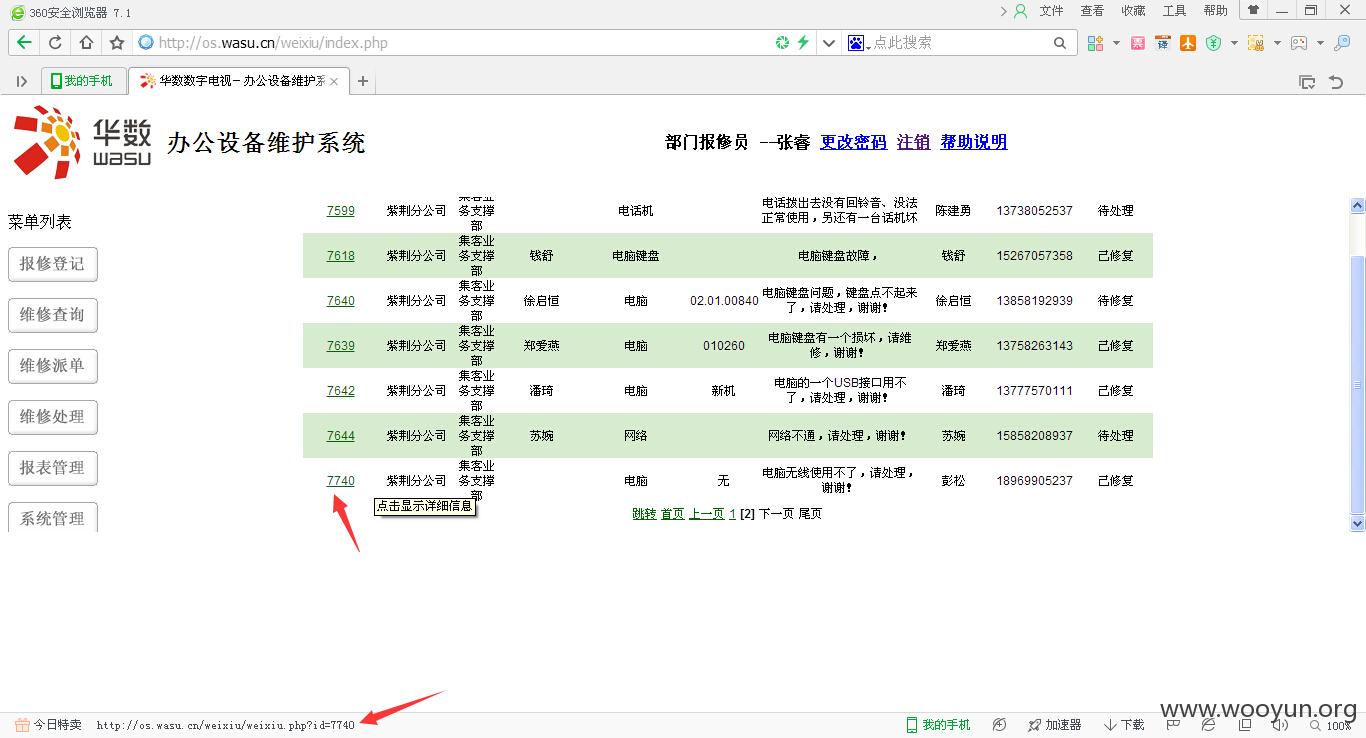Click the 维修查询 menu button
Screen dimensions: 1366x738
[53, 315]
